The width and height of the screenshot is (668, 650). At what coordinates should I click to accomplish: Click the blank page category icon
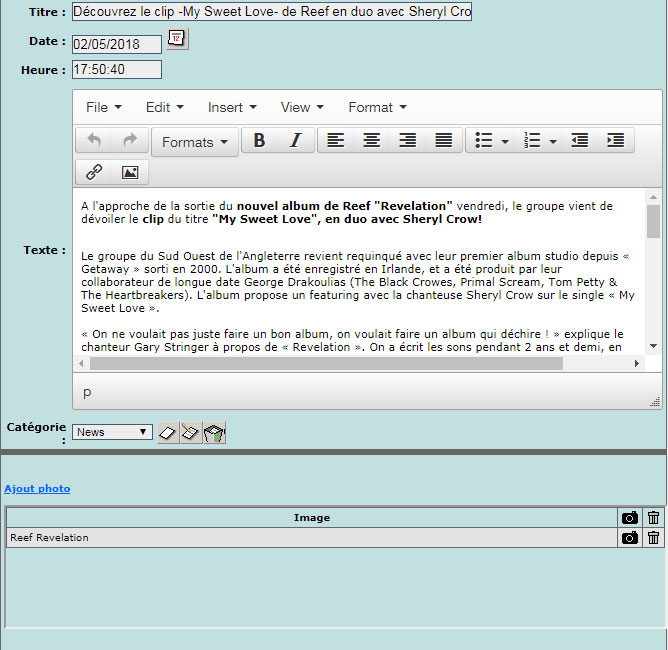click(x=168, y=433)
